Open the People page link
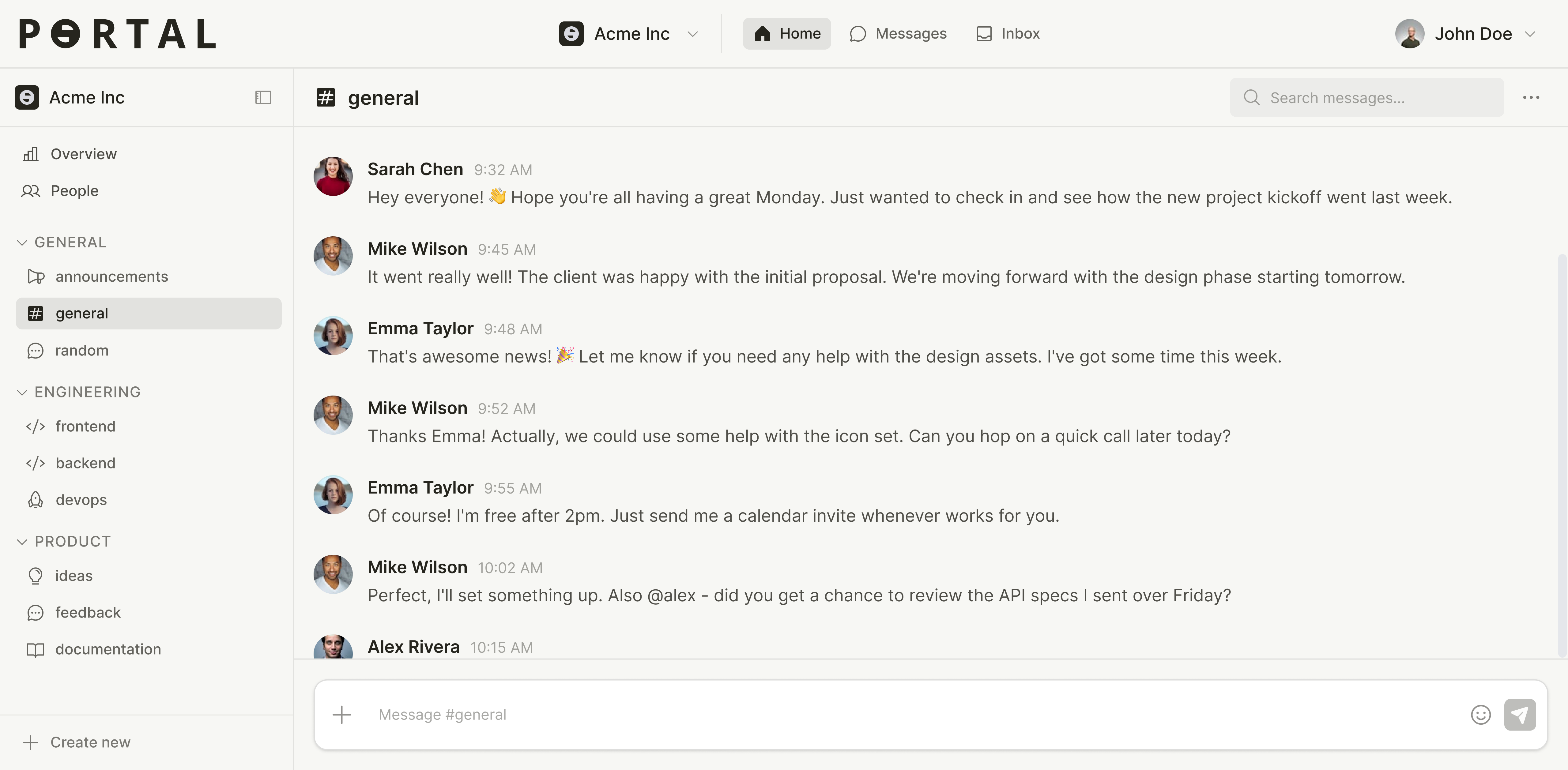The height and width of the screenshot is (770, 1568). click(x=74, y=190)
